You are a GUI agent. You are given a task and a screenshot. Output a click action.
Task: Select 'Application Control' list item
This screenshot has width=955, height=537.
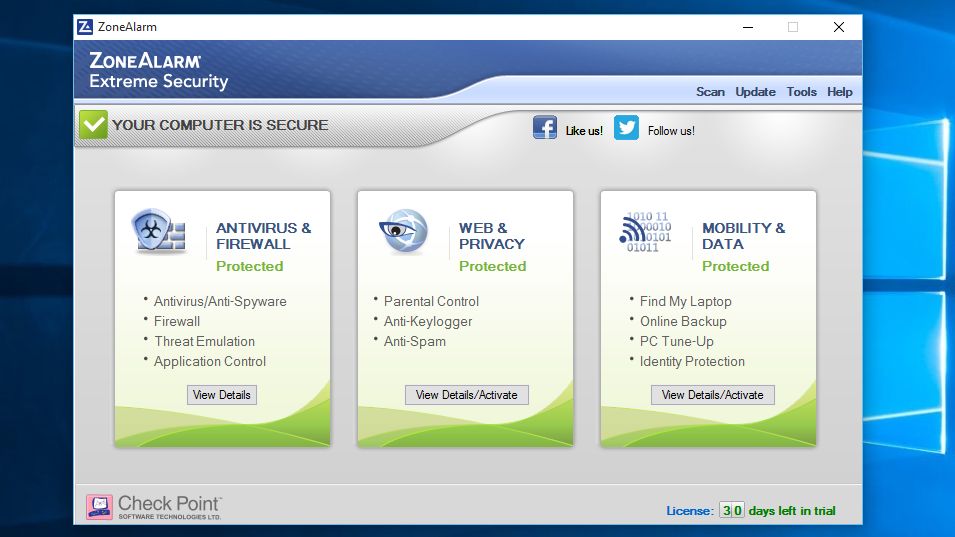pos(210,362)
